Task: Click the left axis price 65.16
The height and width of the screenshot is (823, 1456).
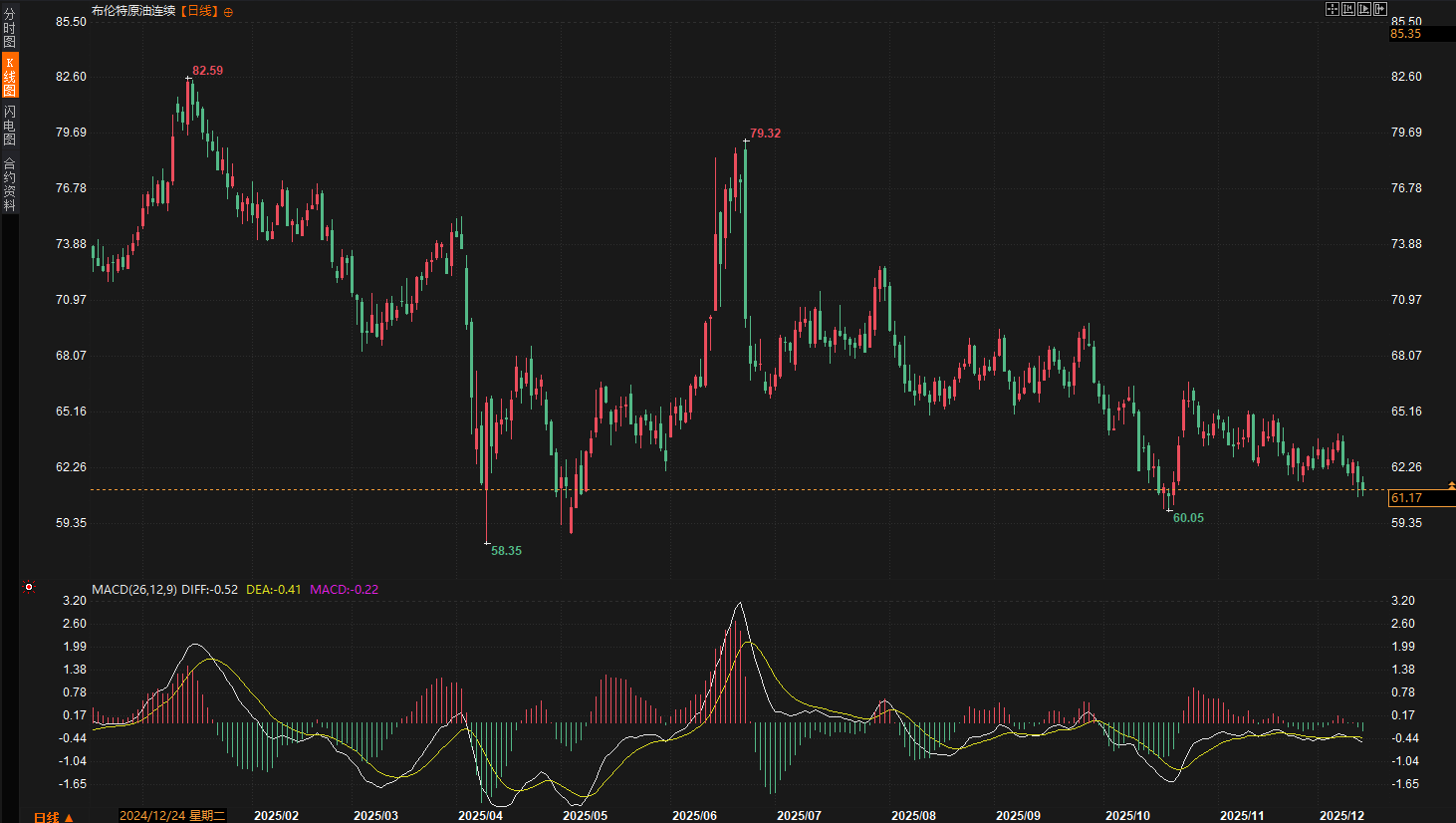Action: coord(71,411)
